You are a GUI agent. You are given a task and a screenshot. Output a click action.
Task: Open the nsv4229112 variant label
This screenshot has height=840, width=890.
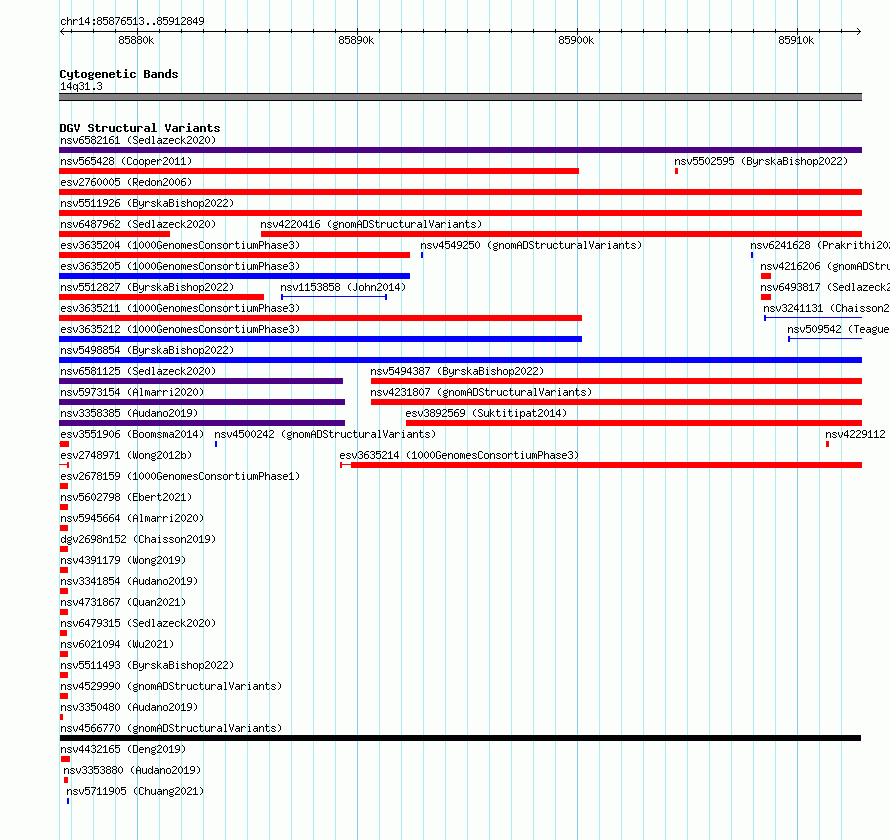tap(855, 434)
